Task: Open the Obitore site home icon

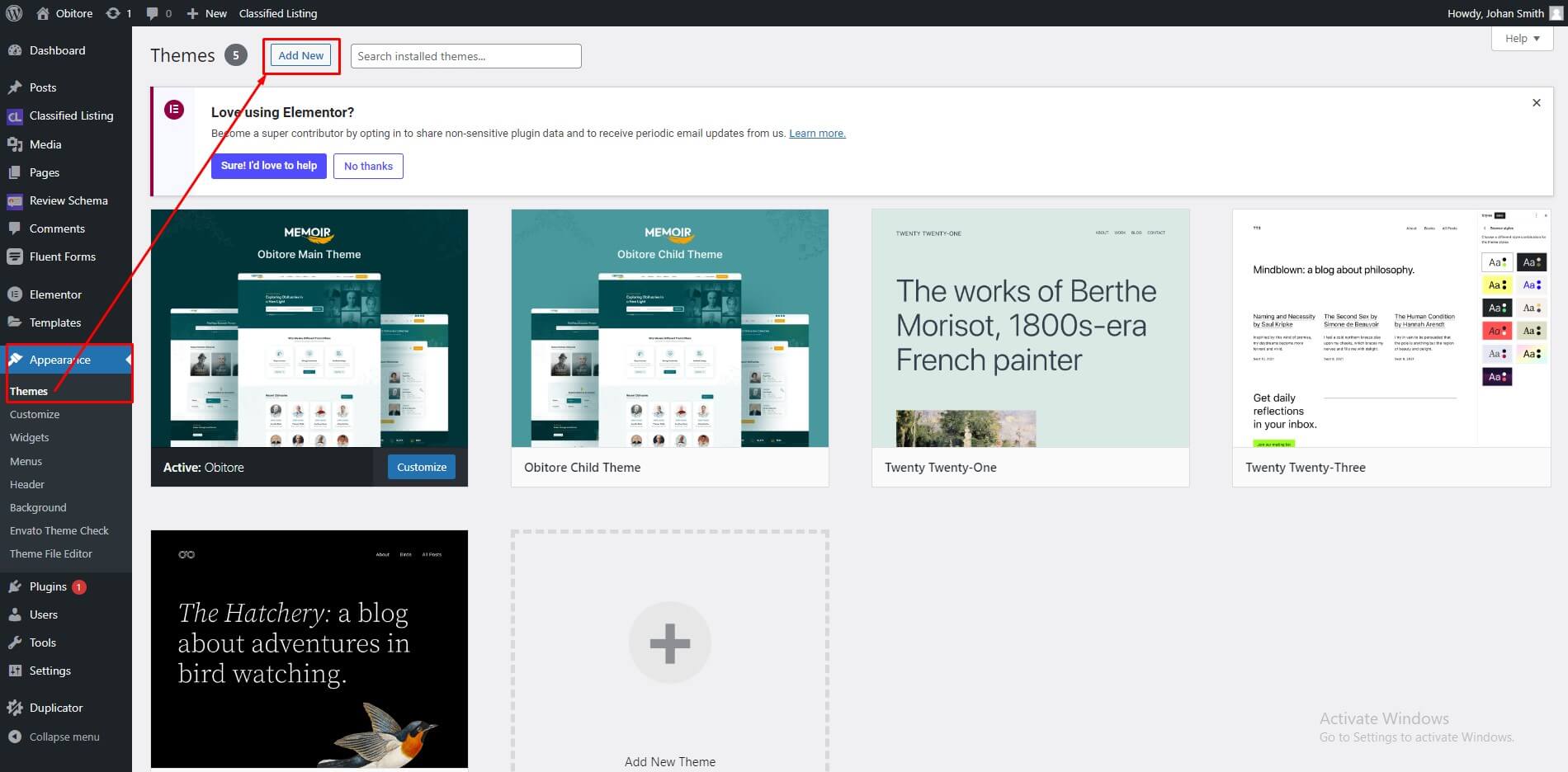Action: (x=43, y=13)
